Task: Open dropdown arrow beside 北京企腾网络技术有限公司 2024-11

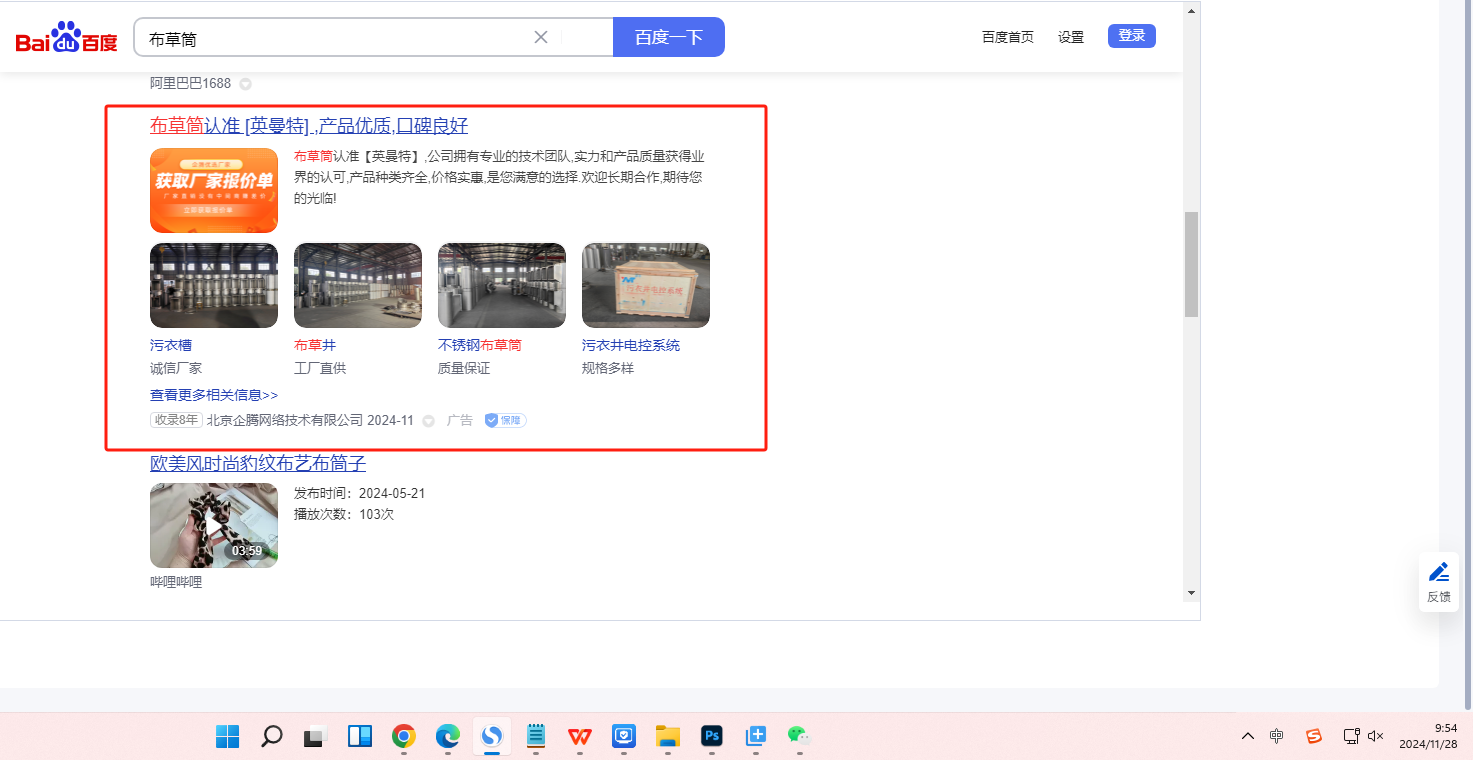Action: 429,421
